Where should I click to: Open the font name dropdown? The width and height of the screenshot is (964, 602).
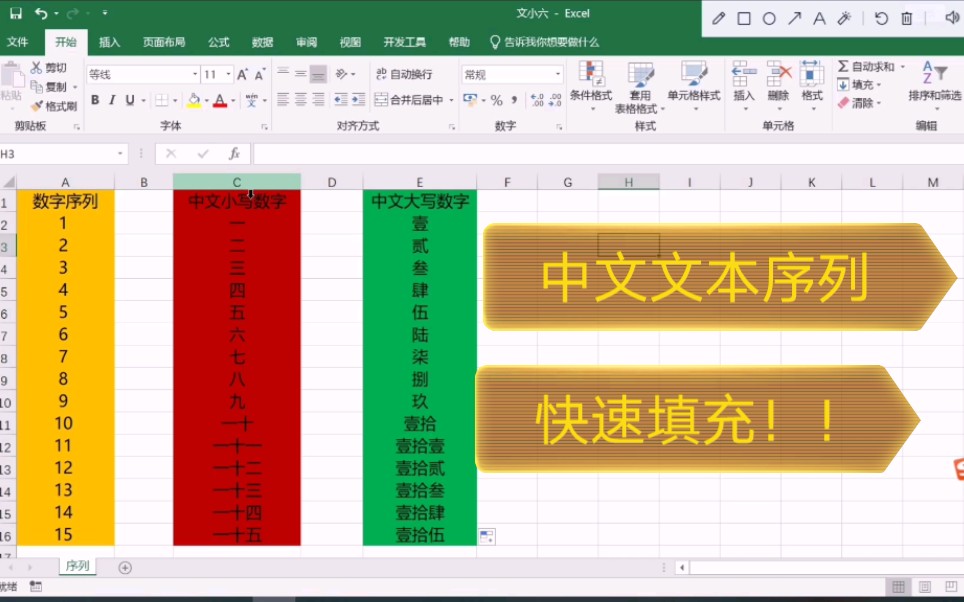pos(197,74)
